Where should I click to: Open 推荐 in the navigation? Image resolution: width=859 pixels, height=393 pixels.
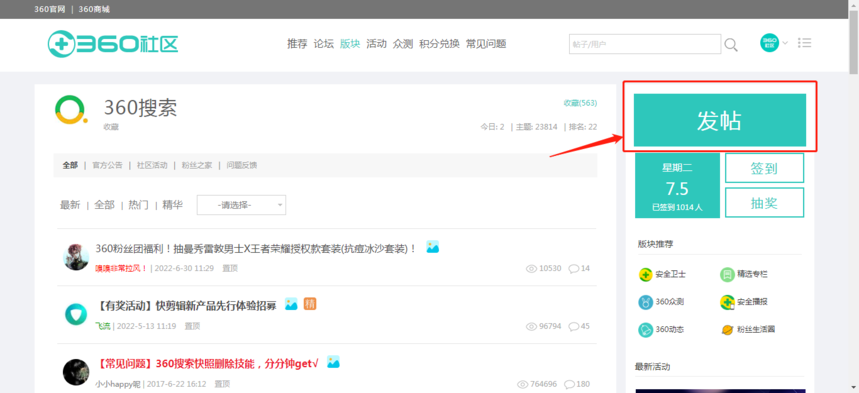point(297,44)
